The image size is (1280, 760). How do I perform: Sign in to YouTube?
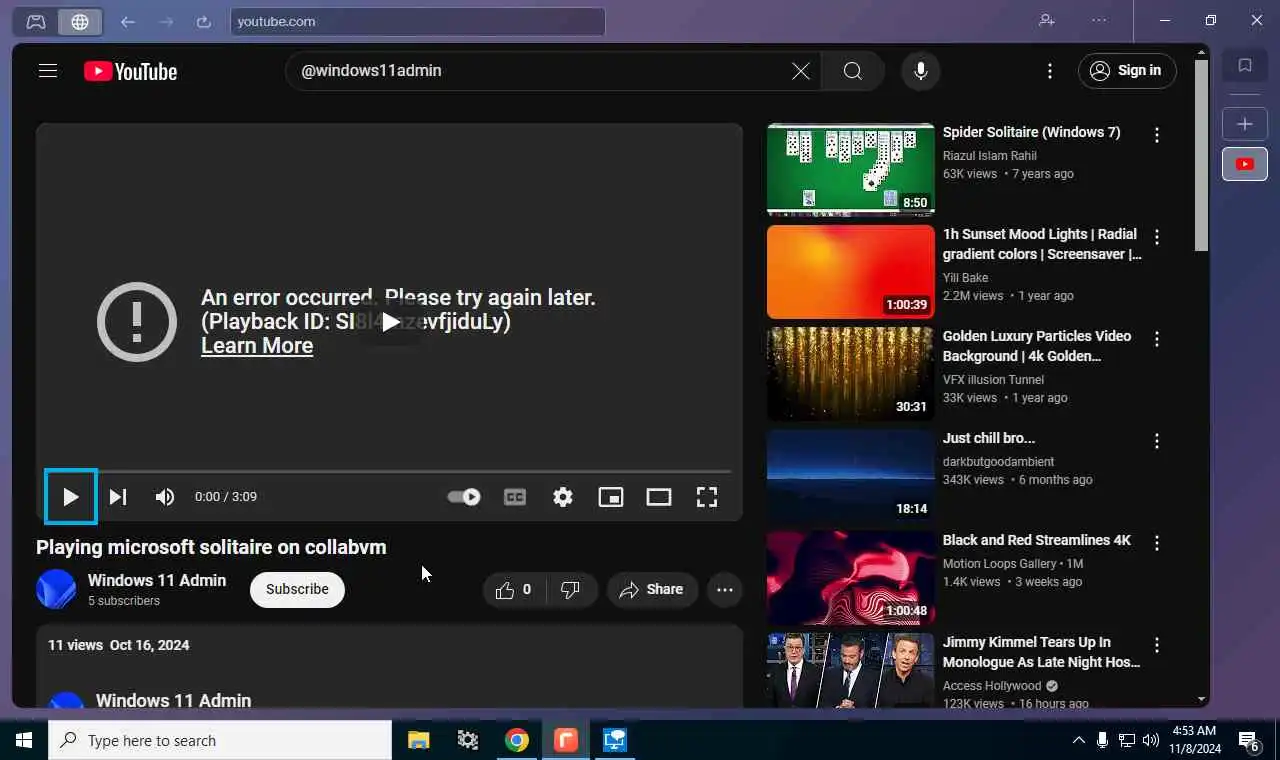pyautogui.click(x=1127, y=71)
